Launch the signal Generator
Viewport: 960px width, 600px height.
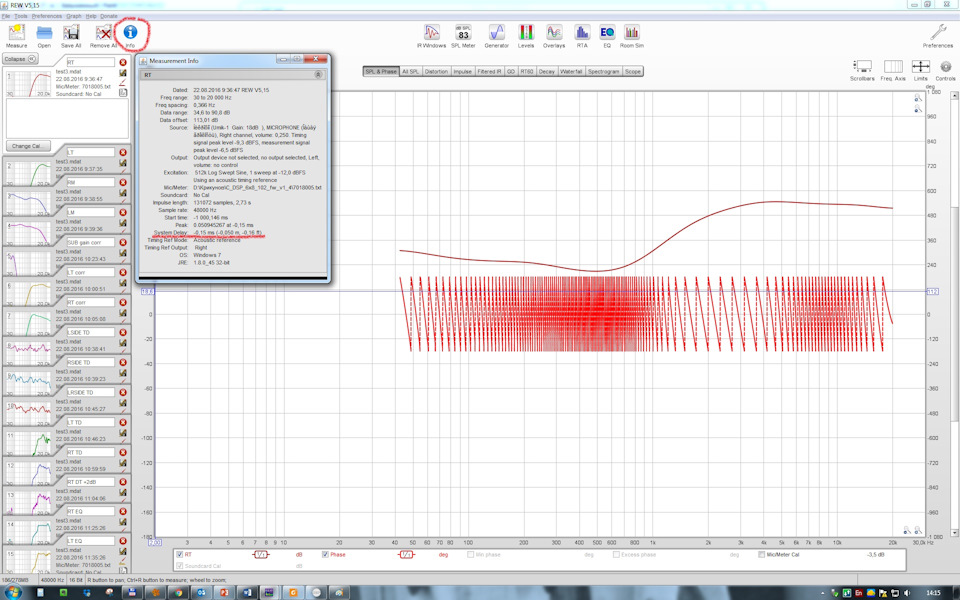coord(497,36)
